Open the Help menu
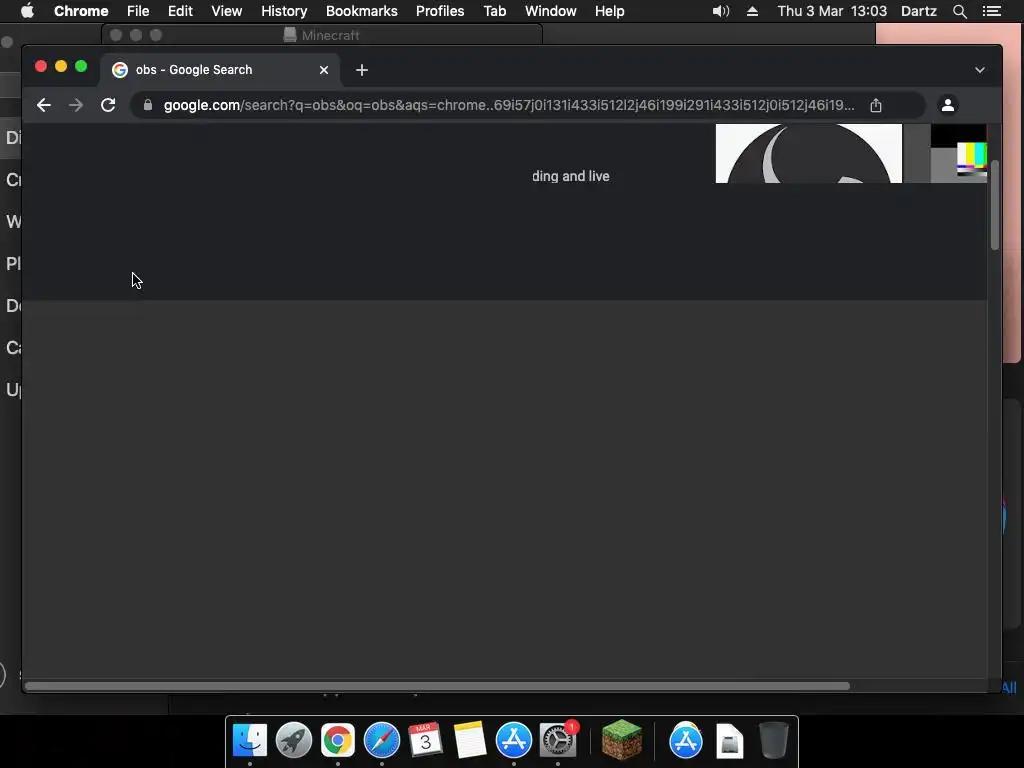 coord(609,11)
